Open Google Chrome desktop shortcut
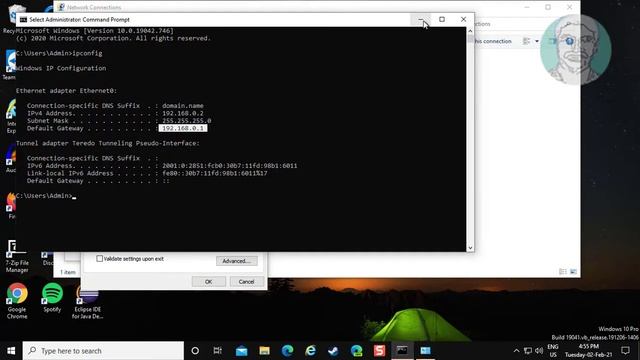640x360 pixels. (17, 301)
